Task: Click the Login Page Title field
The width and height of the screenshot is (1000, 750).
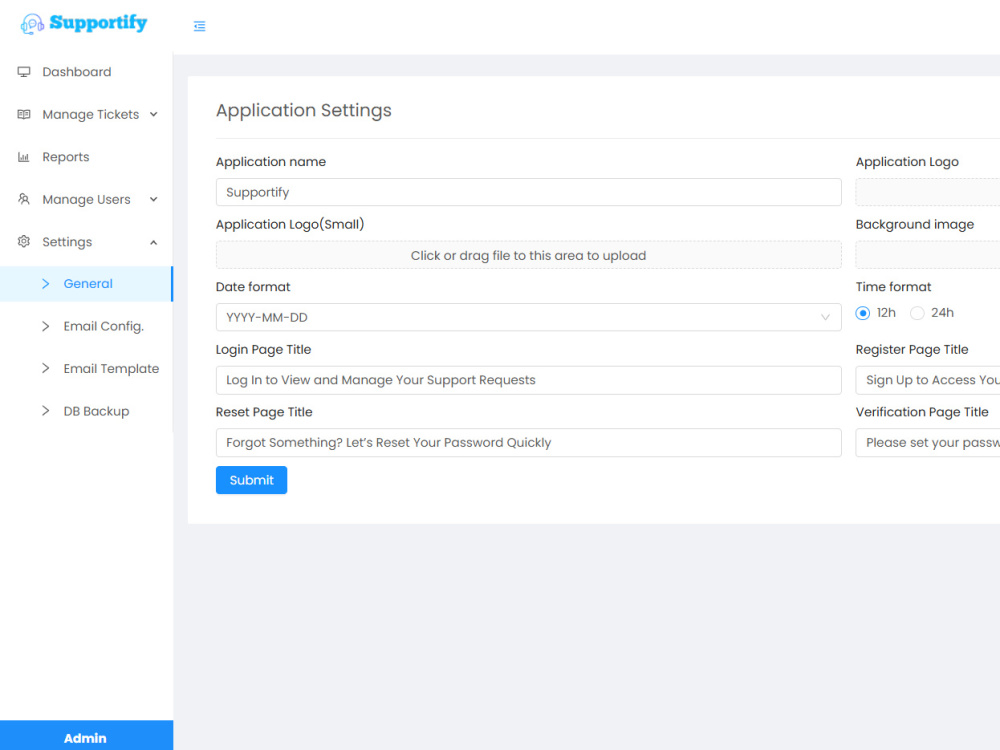Action: click(x=528, y=380)
